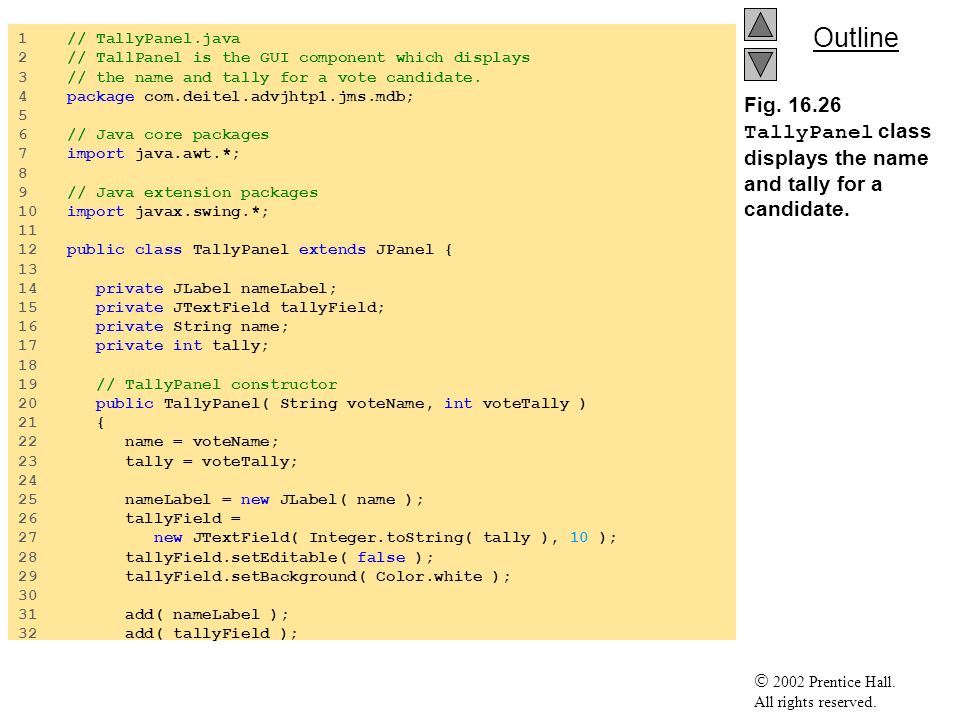Image resolution: width=960 pixels, height=720 pixels.
Task: Click the '// Java extension packages' comment
Action: tap(192, 193)
